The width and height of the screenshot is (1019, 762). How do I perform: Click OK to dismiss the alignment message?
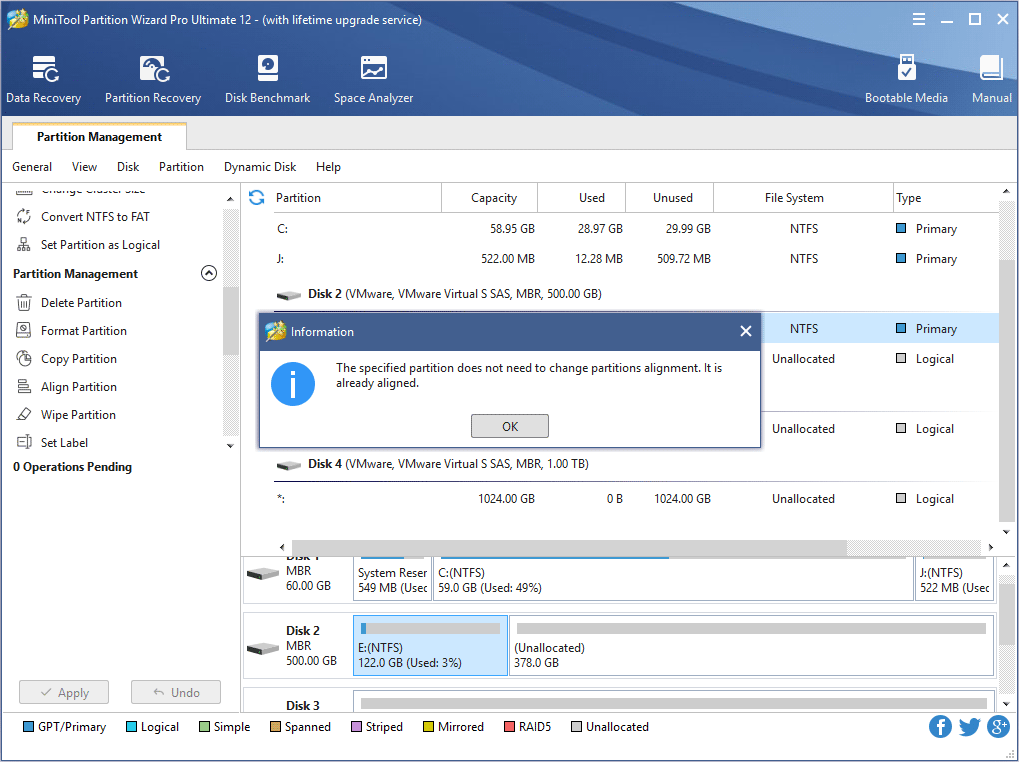tap(509, 425)
